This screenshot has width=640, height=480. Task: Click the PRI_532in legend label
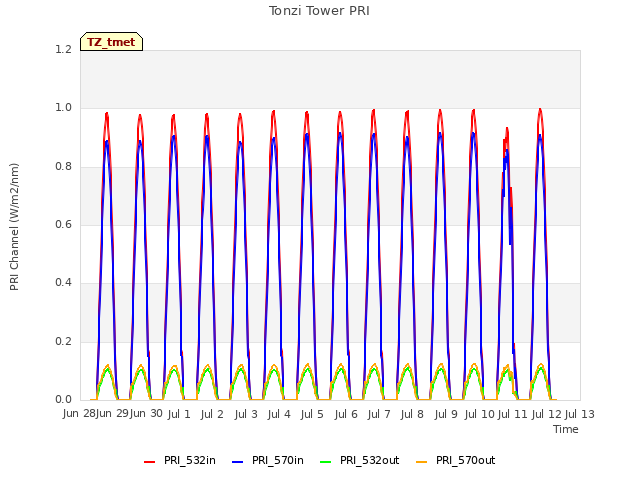click(190, 460)
